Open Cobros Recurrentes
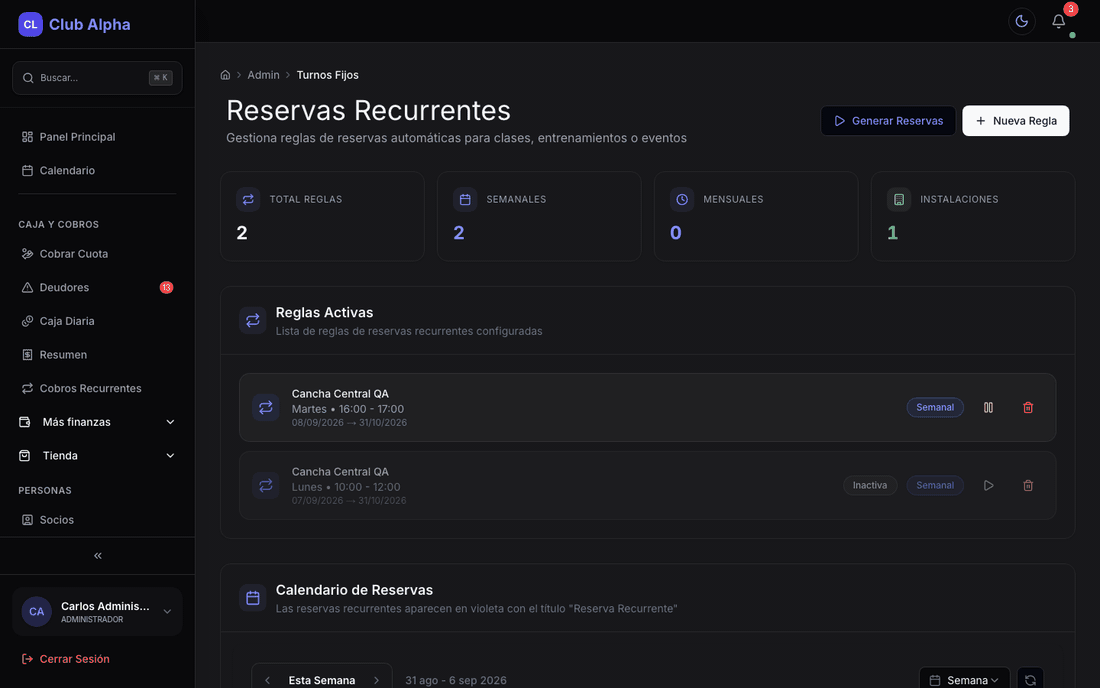This screenshot has width=1100, height=688. [x=98, y=389]
